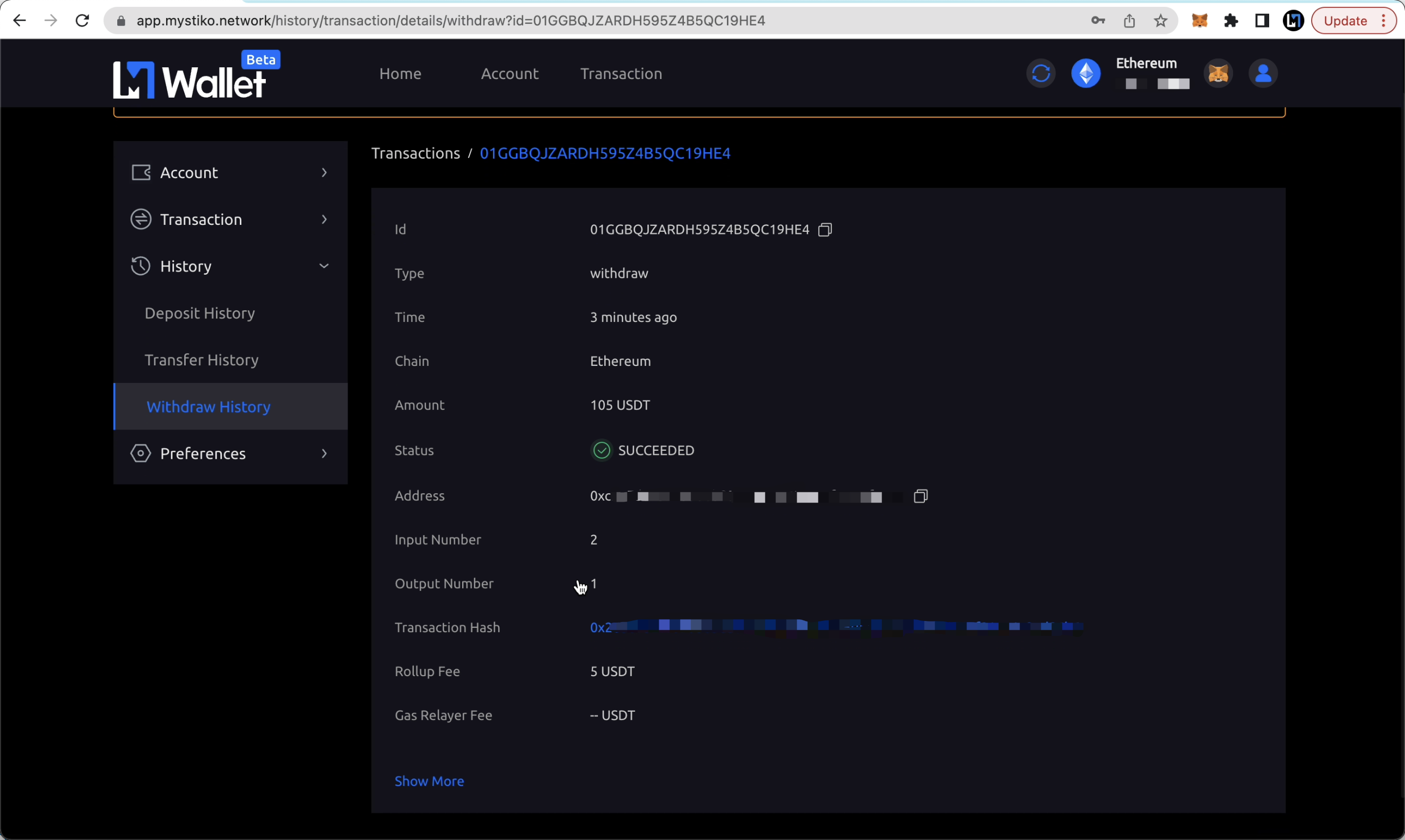Click the Ethereum network logo icon
The image size is (1405, 840).
click(1086, 74)
